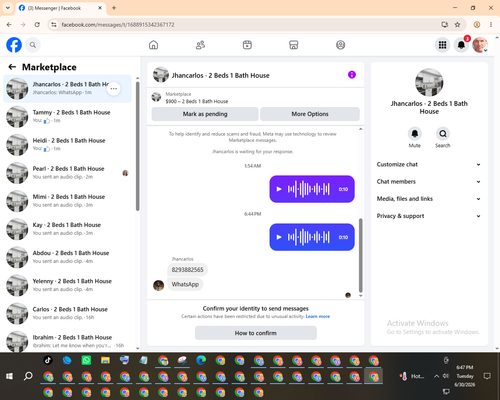Image resolution: width=500 pixels, height=400 pixels.
Task: Open the Yelenny - 2 Beds 1 Bath House chat
Action: 67,285
